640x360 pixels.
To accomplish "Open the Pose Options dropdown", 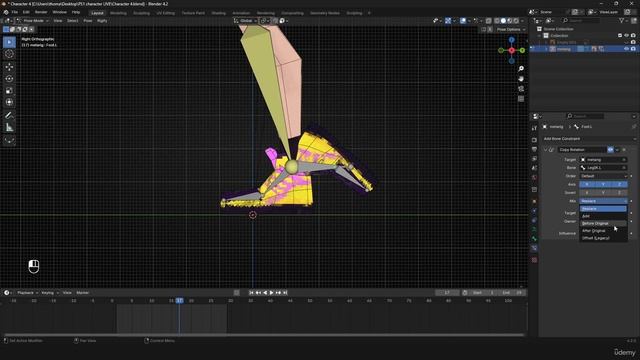I will click(x=511, y=29).
